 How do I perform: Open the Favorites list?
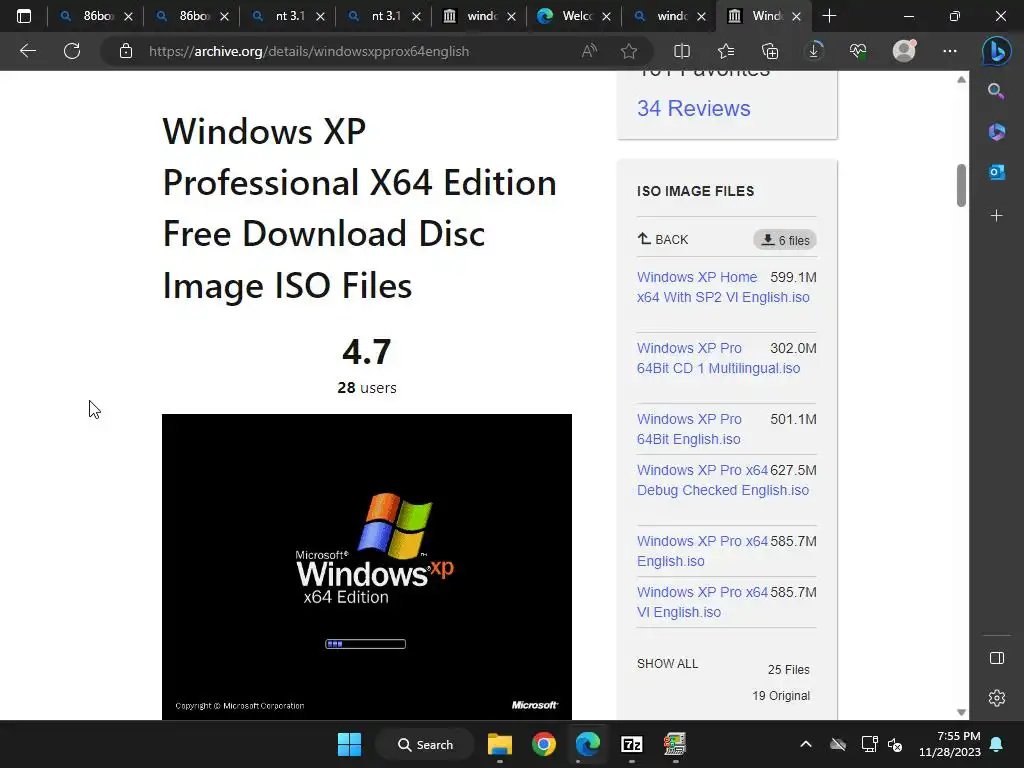pos(726,51)
